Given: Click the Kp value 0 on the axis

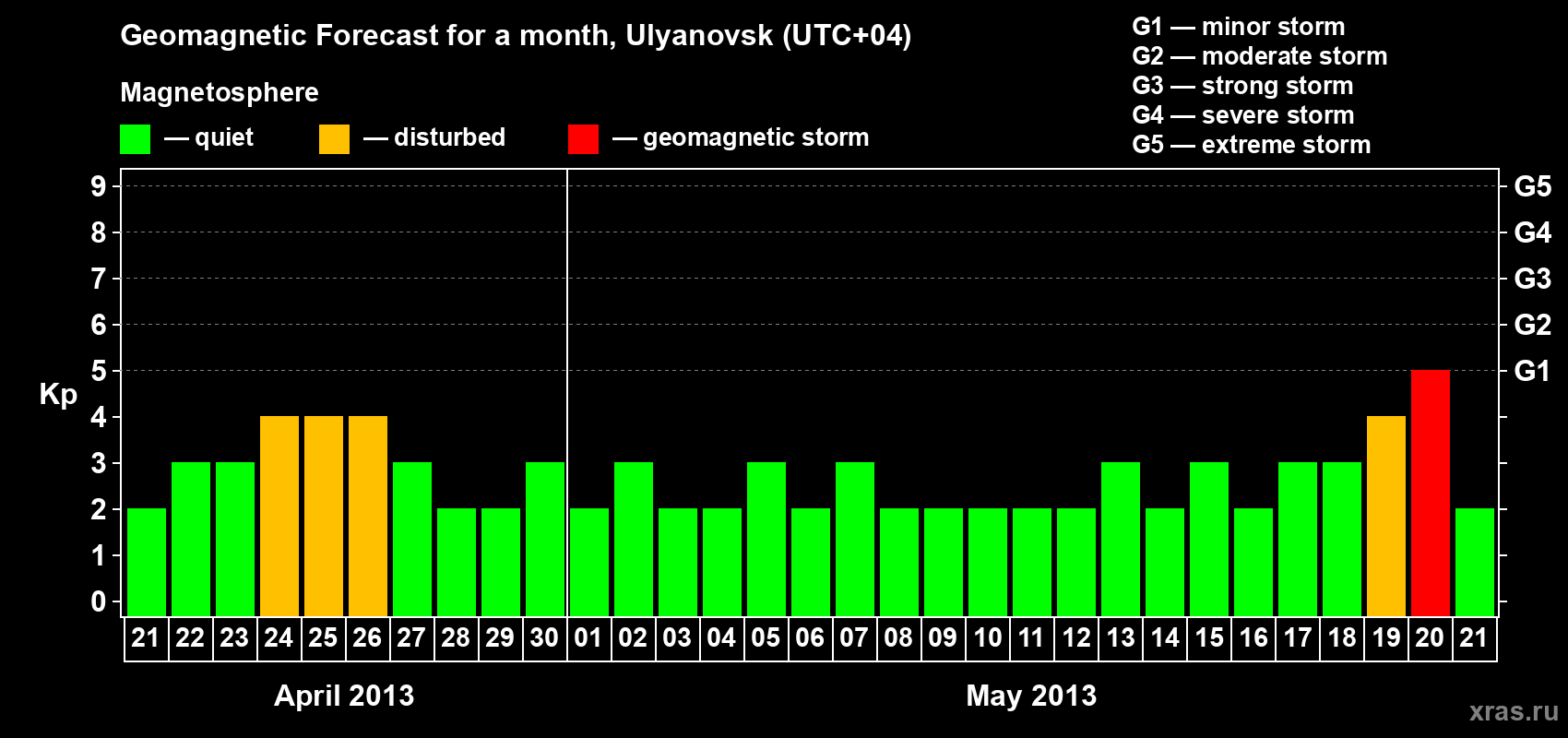Looking at the screenshot, I should (x=99, y=601).
